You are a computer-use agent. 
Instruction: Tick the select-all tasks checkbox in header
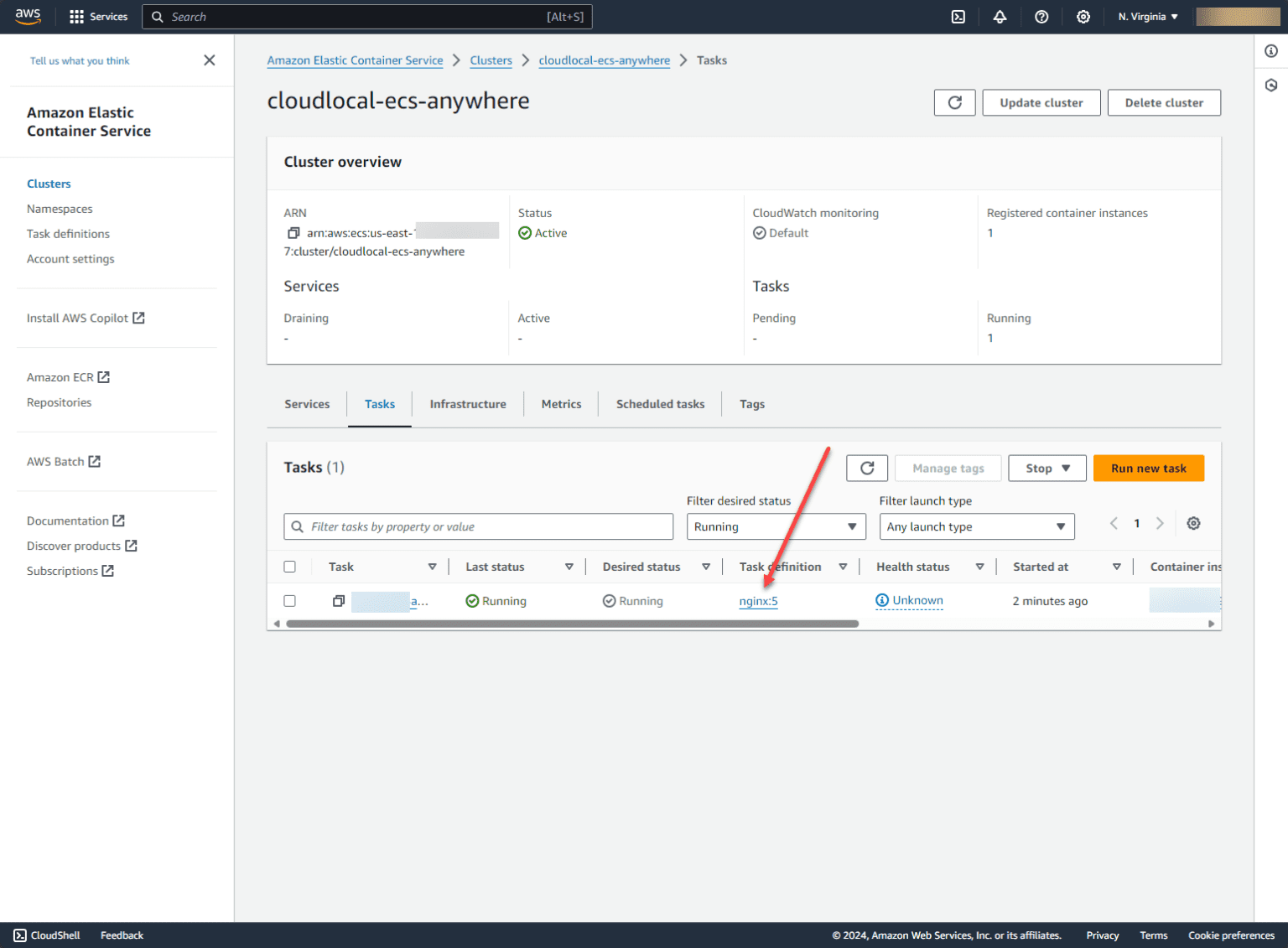290,567
